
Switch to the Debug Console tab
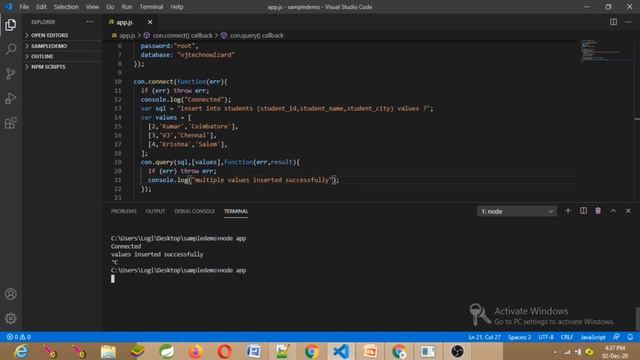(195, 211)
